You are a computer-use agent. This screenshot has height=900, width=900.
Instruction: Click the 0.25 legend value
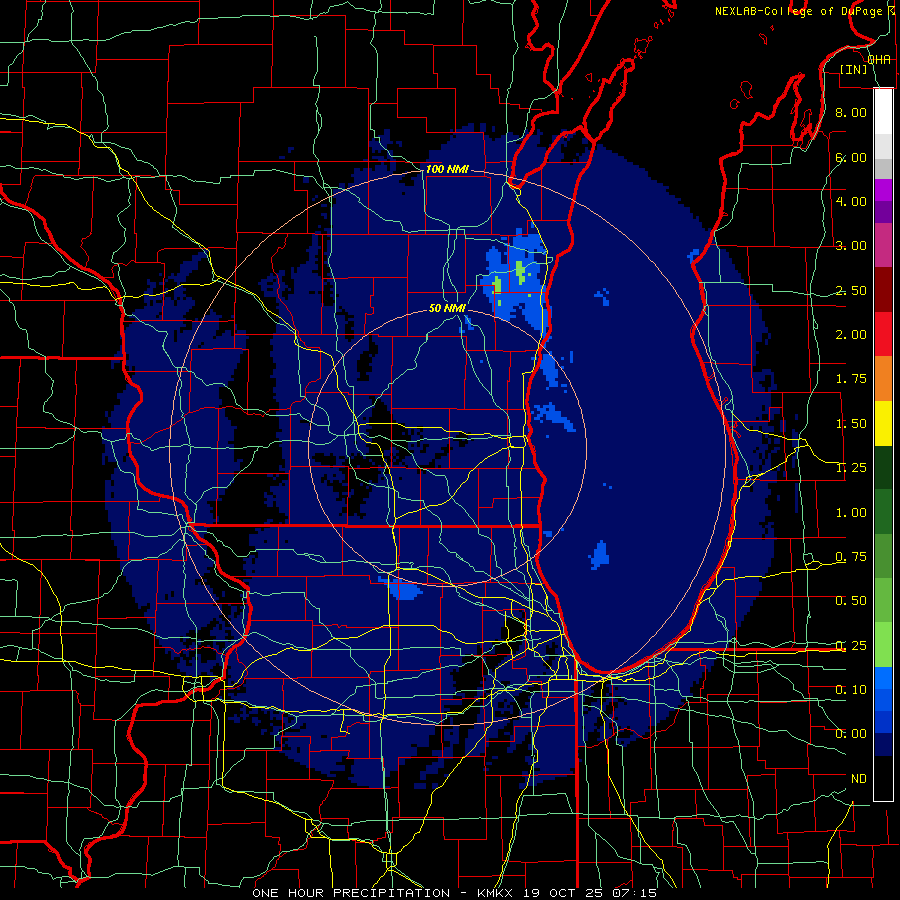[x=851, y=646]
